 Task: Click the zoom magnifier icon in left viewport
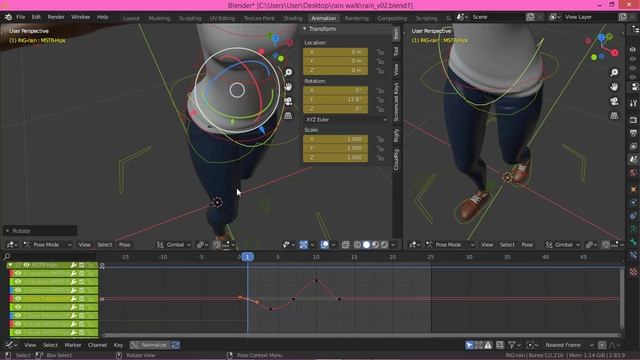pyautogui.click(x=288, y=72)
